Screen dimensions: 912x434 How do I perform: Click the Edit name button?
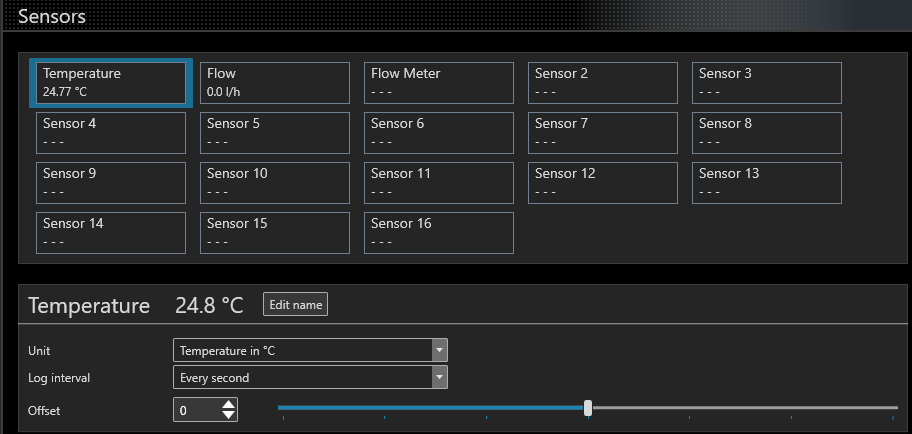(x=295, y=304)
